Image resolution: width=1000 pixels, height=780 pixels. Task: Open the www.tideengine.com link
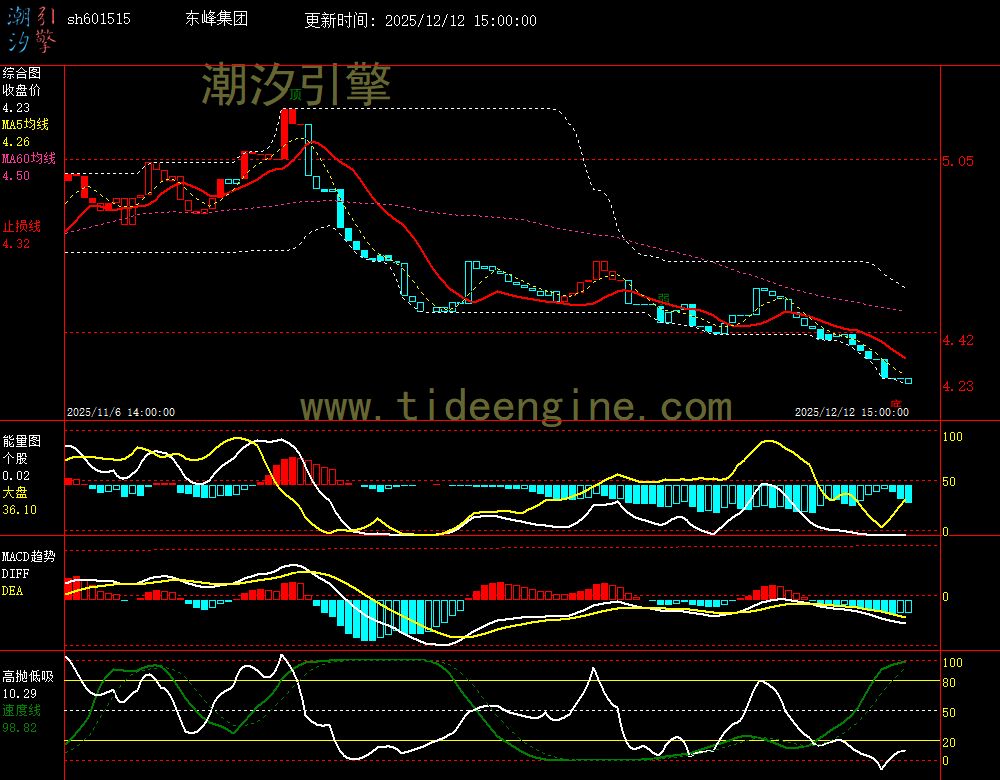click(516, 407)
